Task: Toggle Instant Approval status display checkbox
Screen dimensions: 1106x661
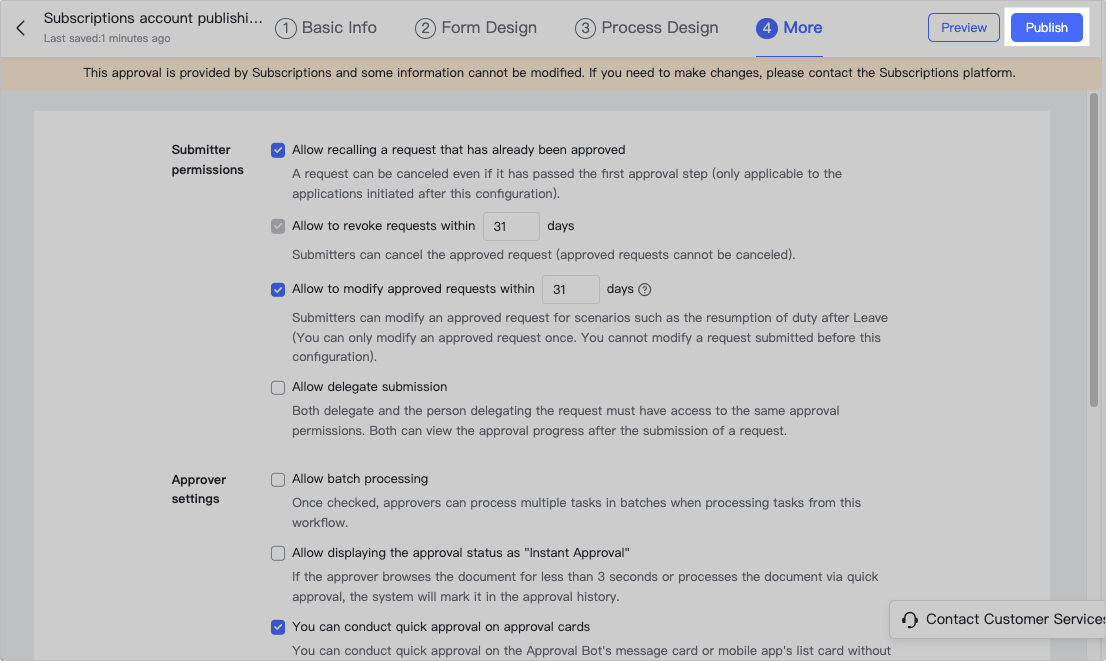Action: pos(278,553)
